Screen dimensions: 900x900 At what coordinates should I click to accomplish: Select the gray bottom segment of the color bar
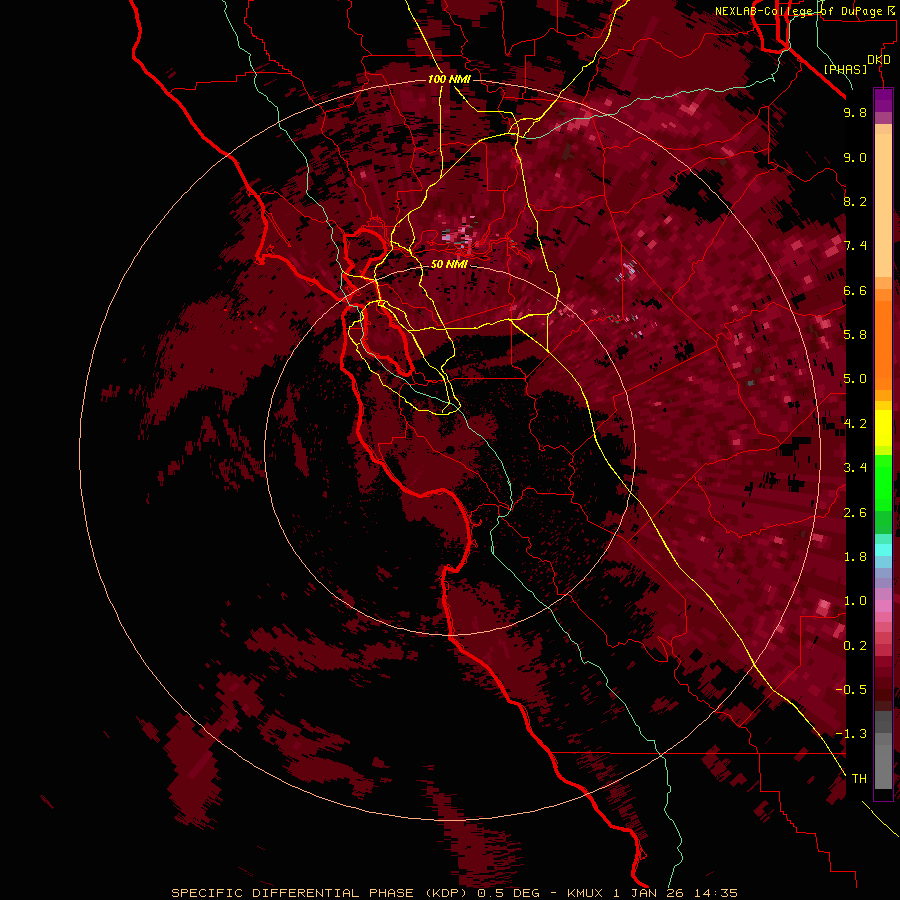pos(883,752)
